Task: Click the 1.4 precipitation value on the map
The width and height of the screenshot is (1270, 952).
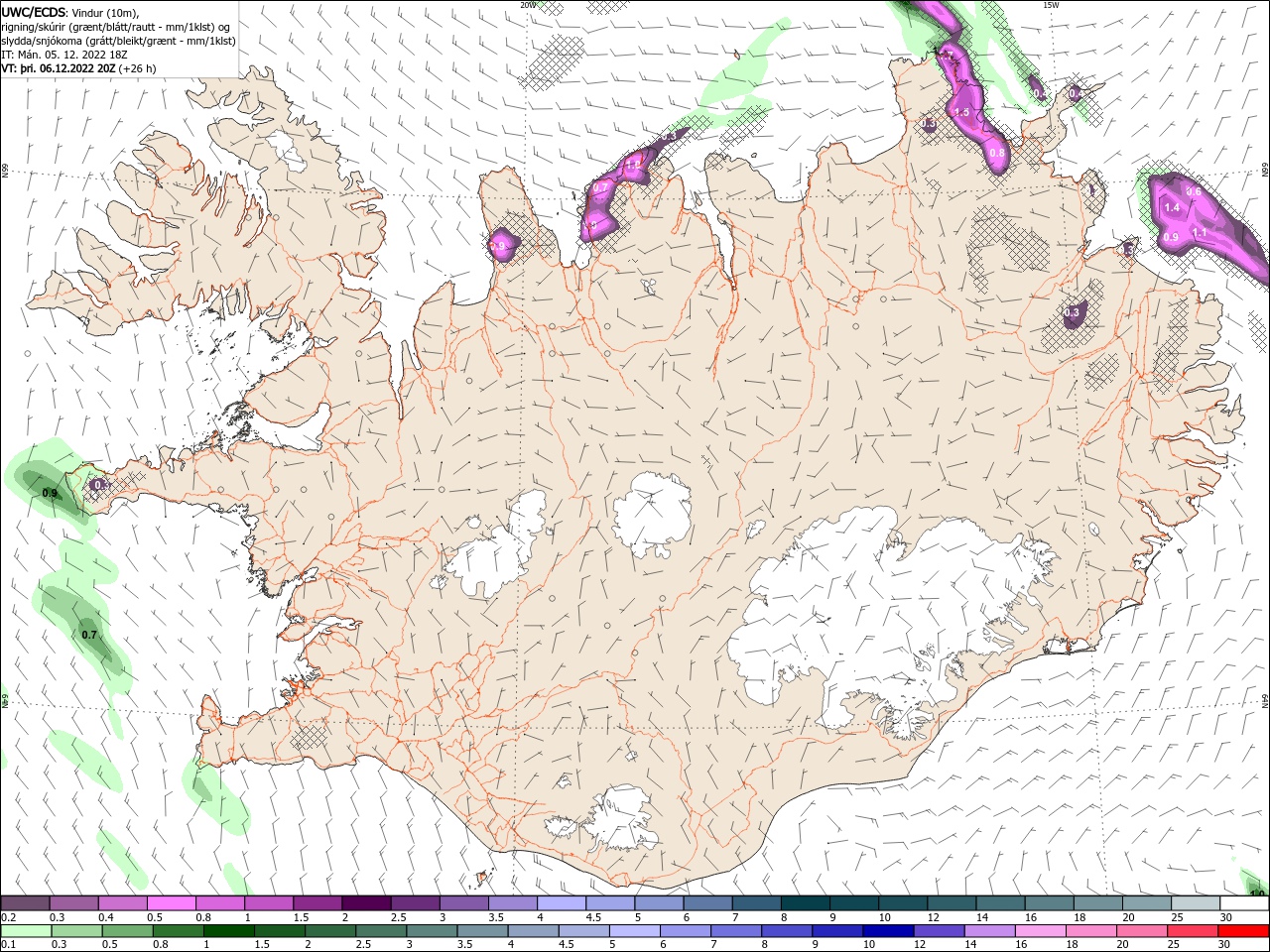Action: click(x=1172, y=207)
